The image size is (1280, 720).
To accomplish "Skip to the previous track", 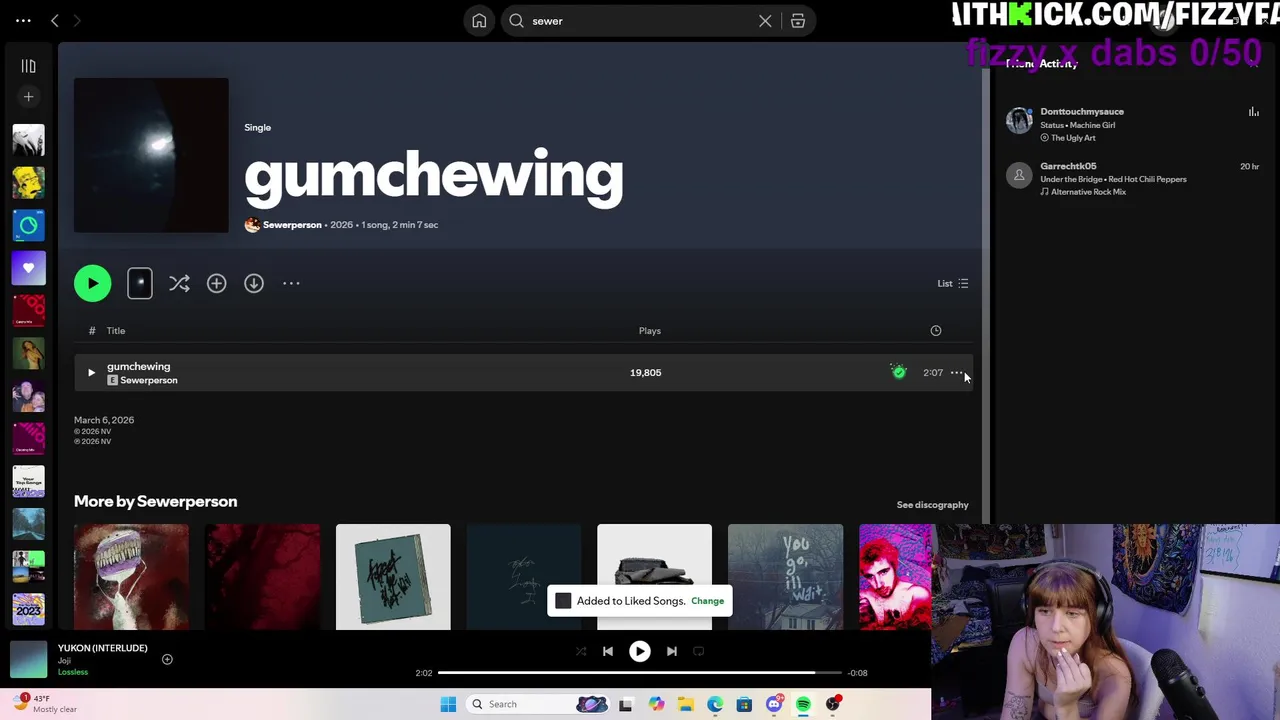I will point(607,651).
